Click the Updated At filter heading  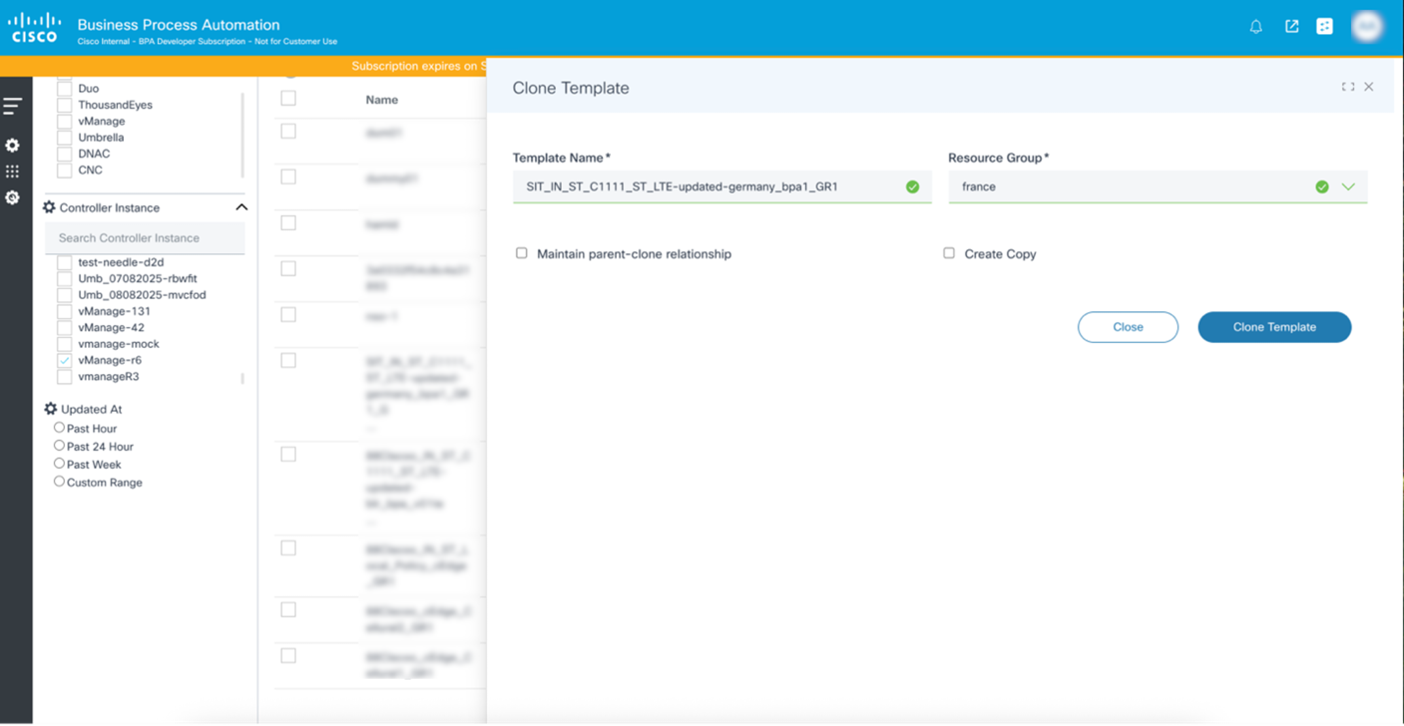[x=91, y=409]
